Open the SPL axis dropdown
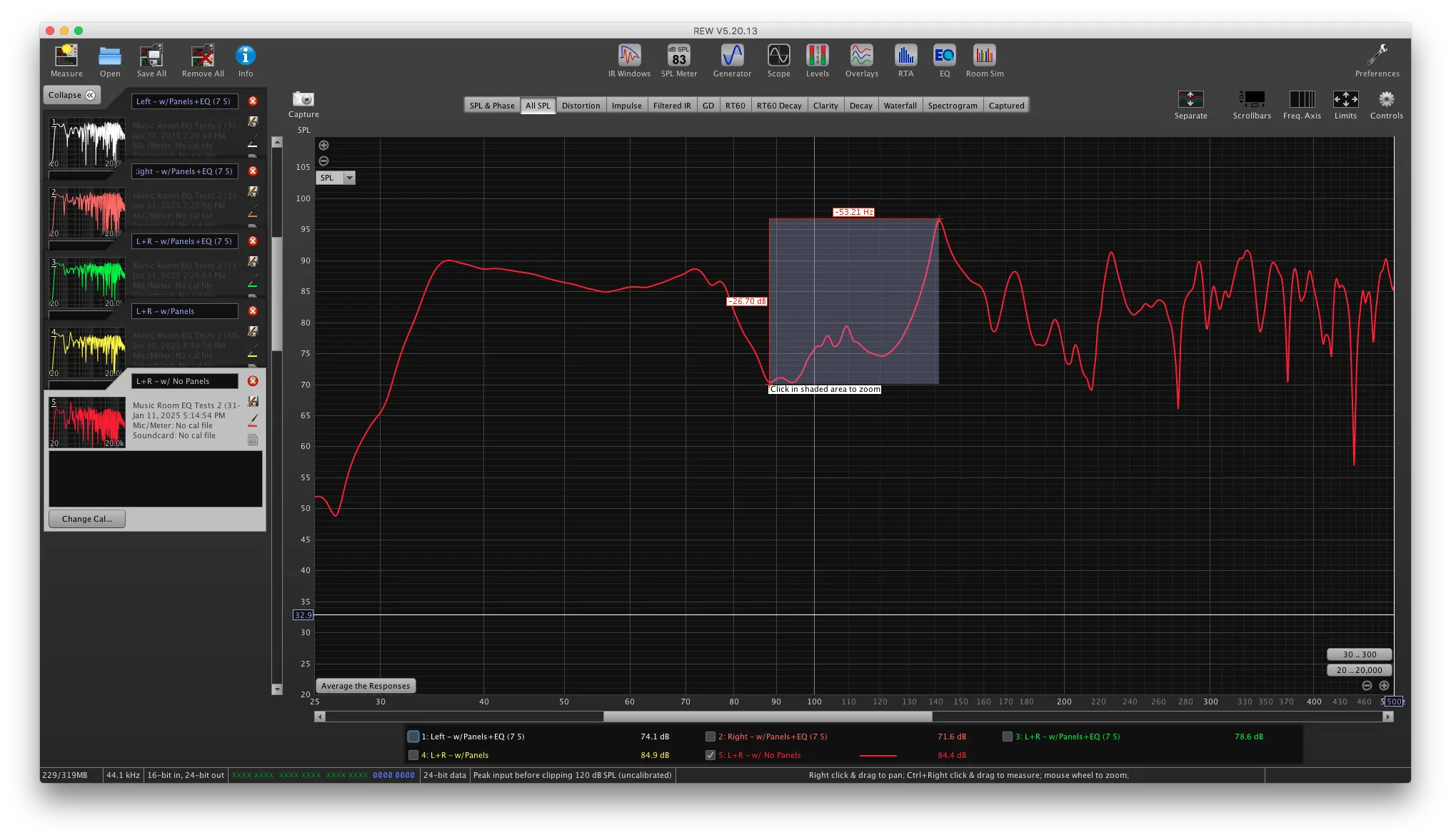Screen dimensions: 1451x840 (349, 178)
